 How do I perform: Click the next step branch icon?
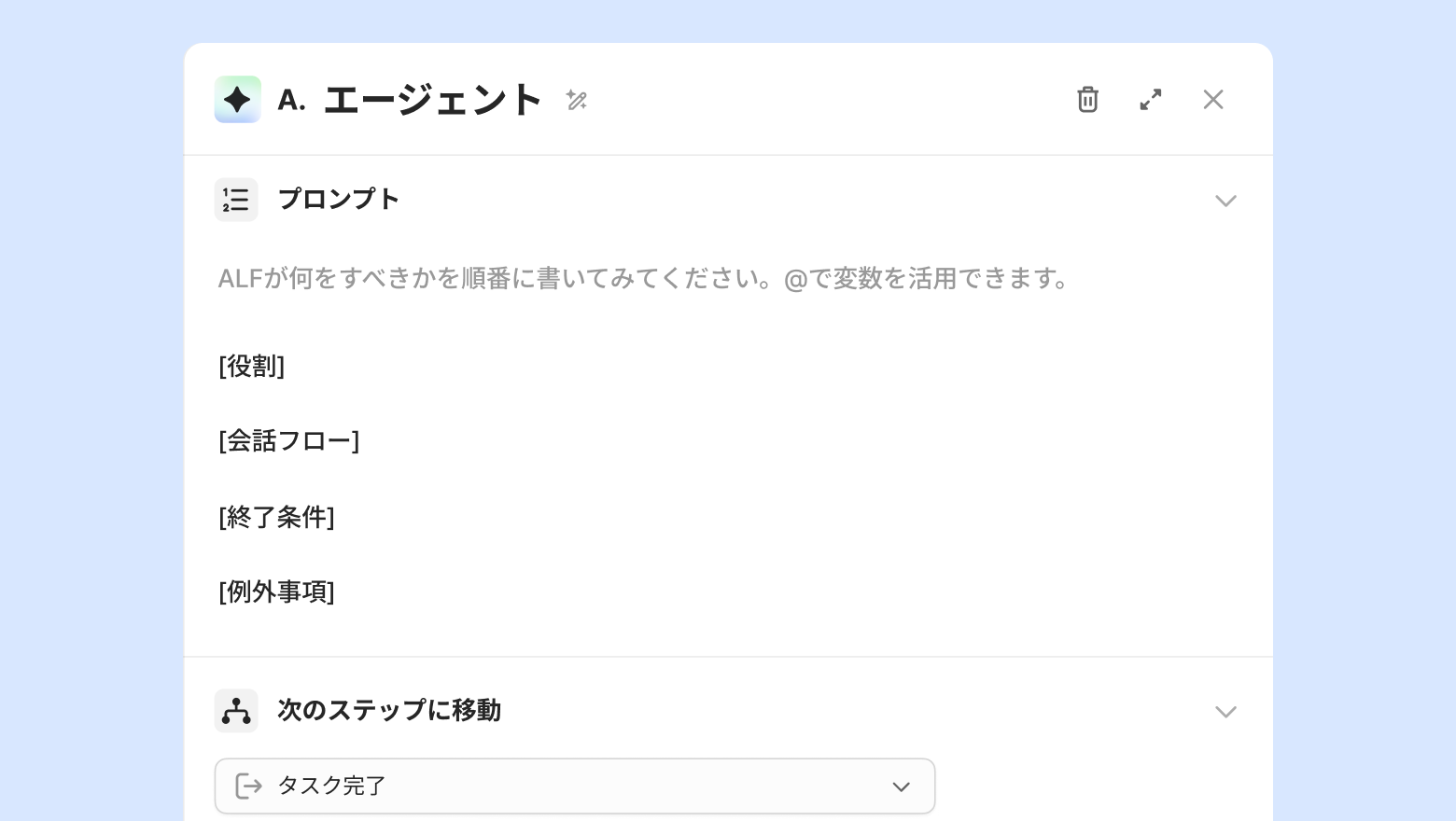[236, 711]
